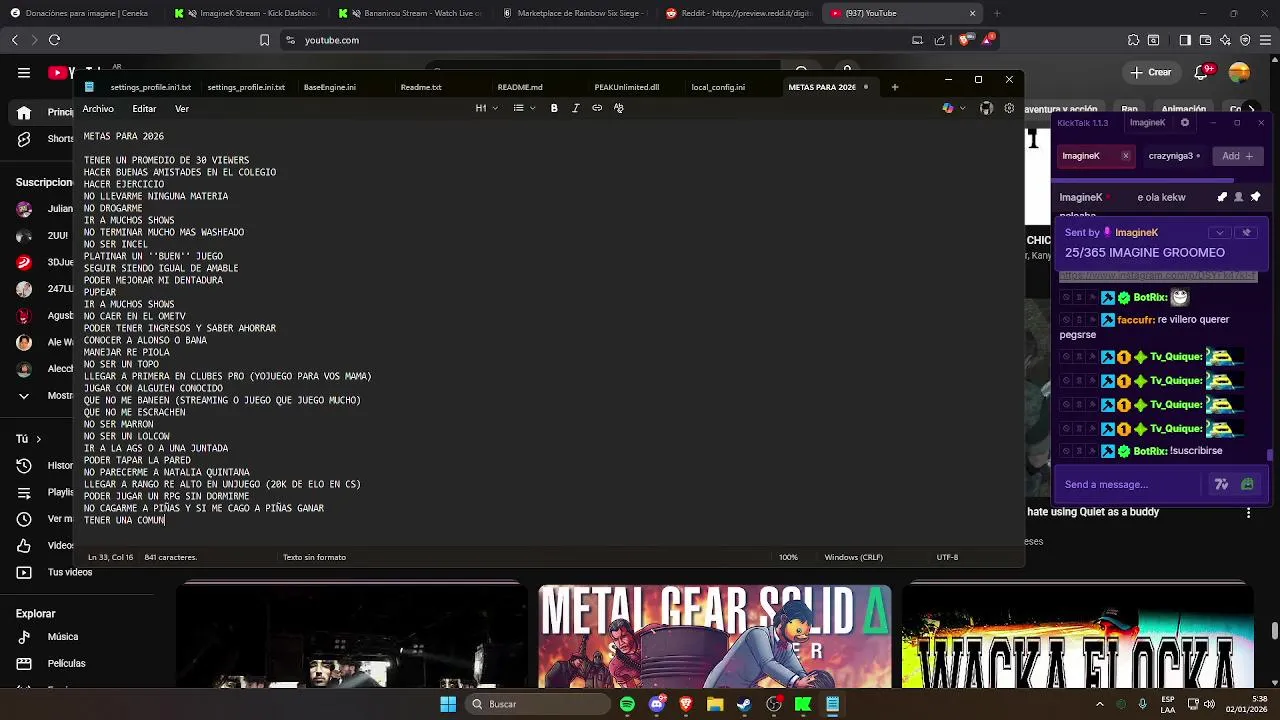Add a new Notepad tab

895,87
